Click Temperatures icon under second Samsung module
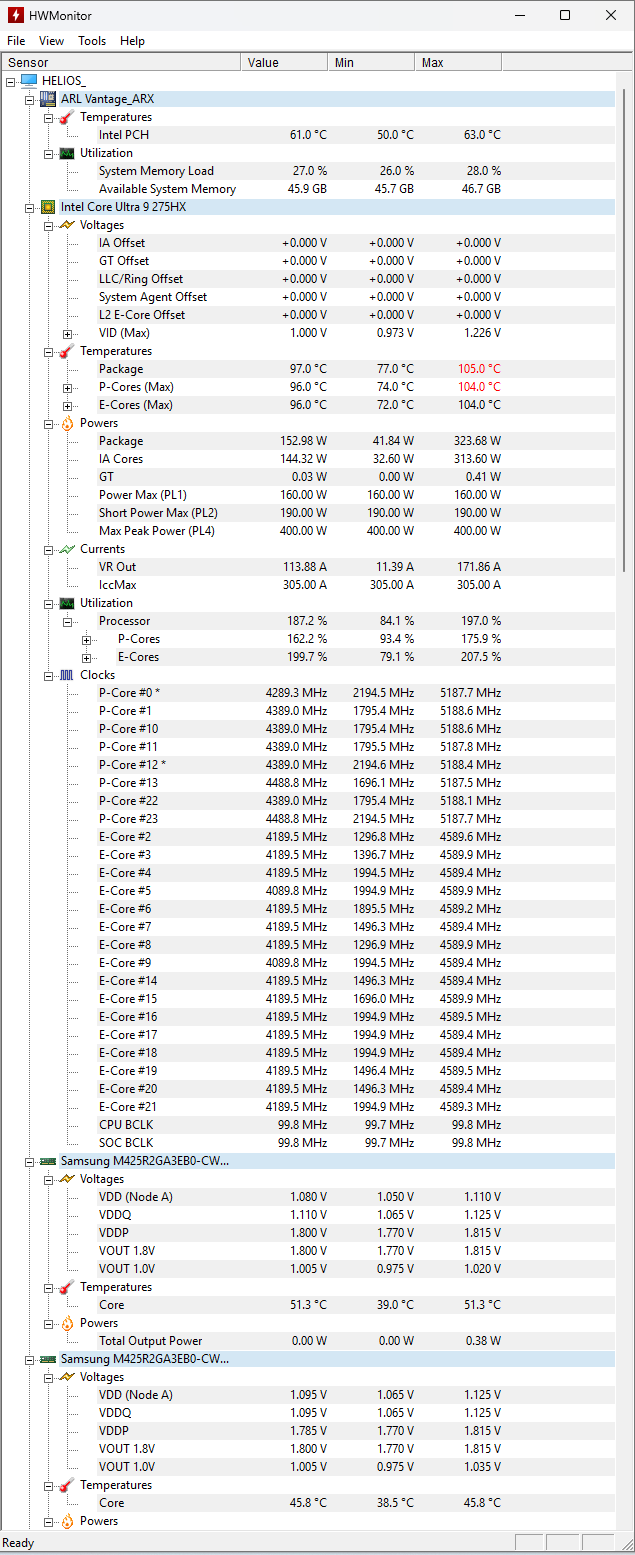Viewport: 635px width, 1555px height. click(66, 1485)
